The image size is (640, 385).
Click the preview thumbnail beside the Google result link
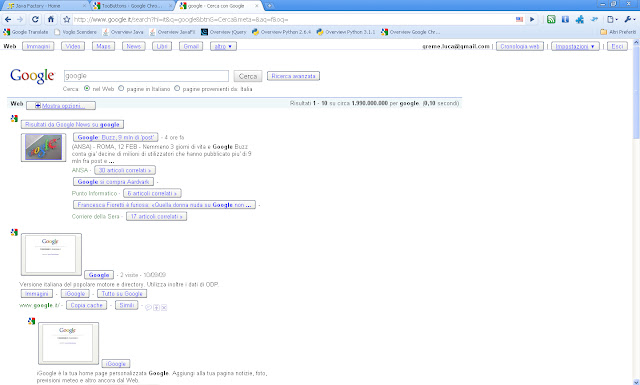(x=51, y=254)
